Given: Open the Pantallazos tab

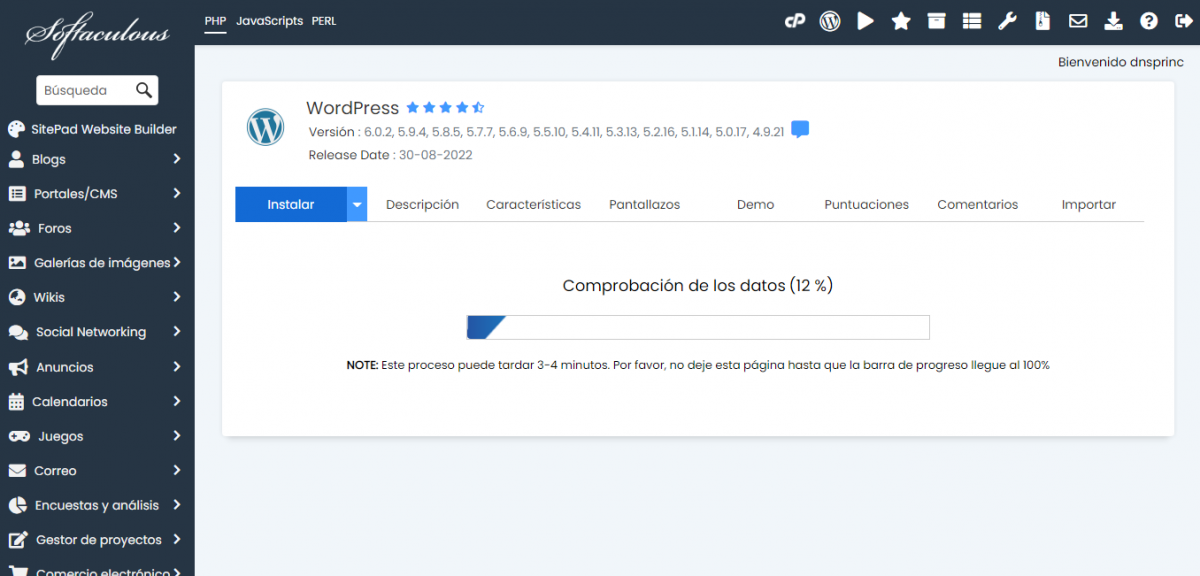Looking at the screenshot, I should (644, 204).
